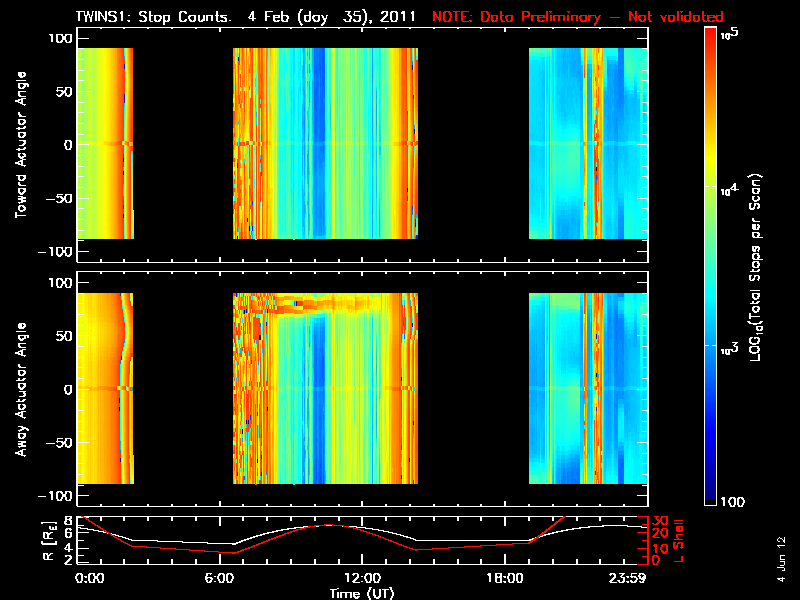Click the red L Shell value '30'
The height and width of the screenshot is (600, 800).
pyautogui.click(x=660, y=520)
